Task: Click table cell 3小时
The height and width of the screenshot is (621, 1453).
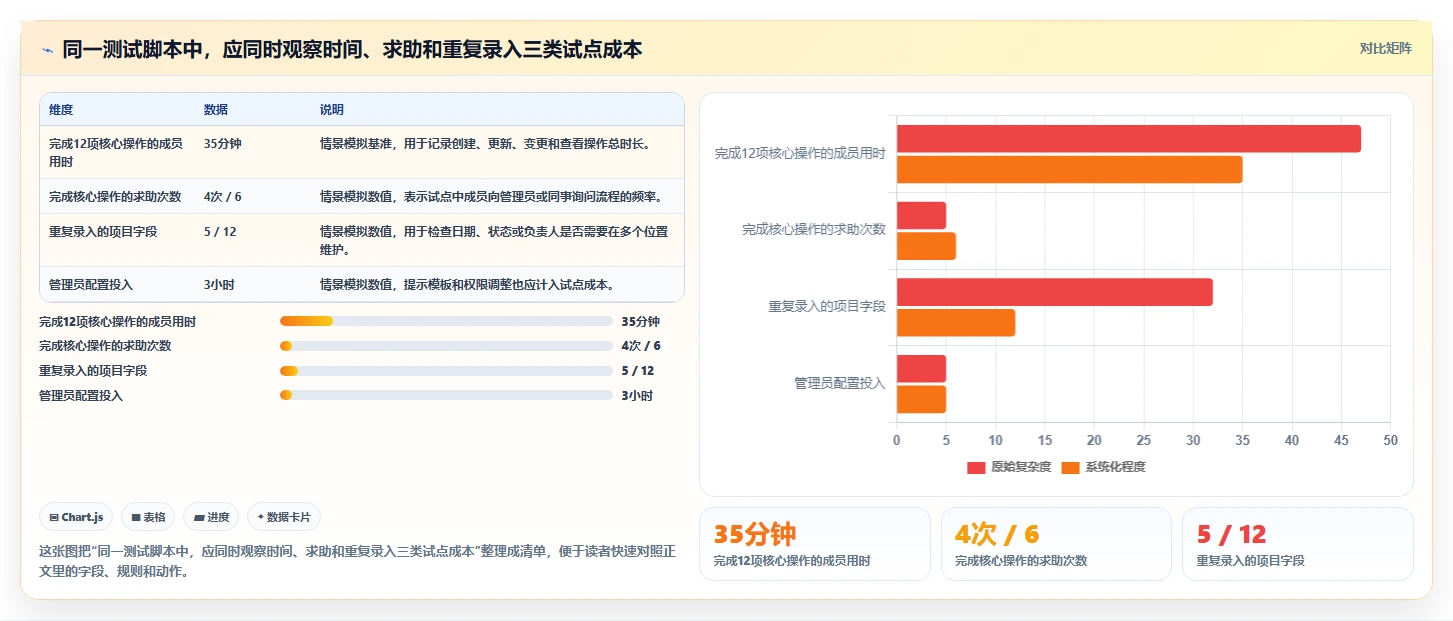Action: tap(219, 284)
